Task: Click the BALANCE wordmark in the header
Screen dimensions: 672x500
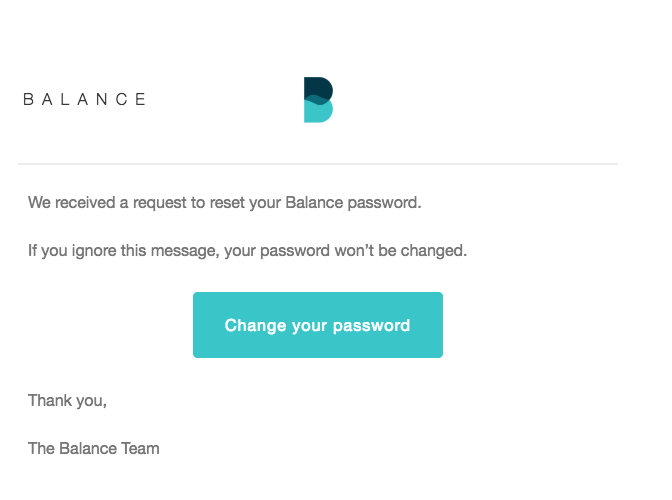Action: click(x=85, y=99)
